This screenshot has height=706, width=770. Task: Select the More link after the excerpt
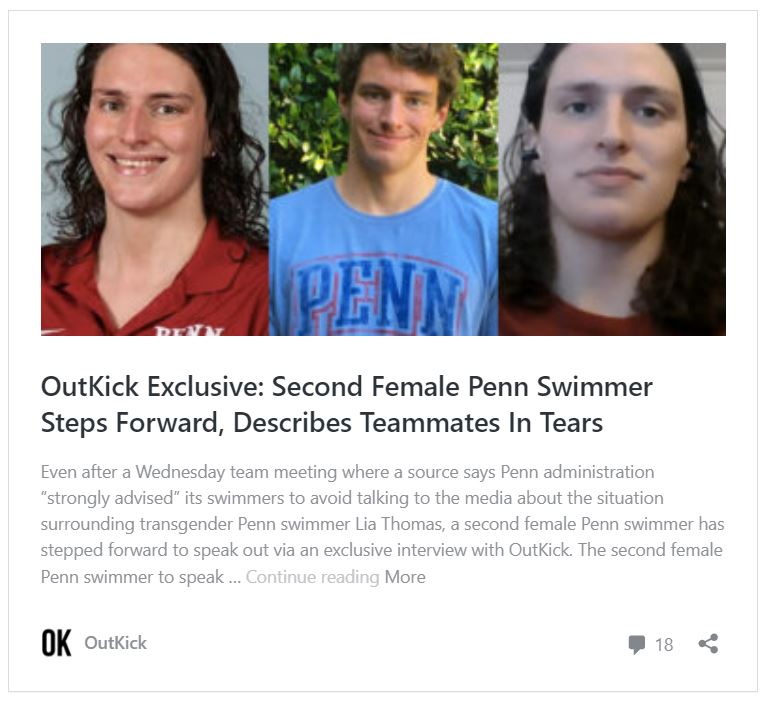(405, 577)
